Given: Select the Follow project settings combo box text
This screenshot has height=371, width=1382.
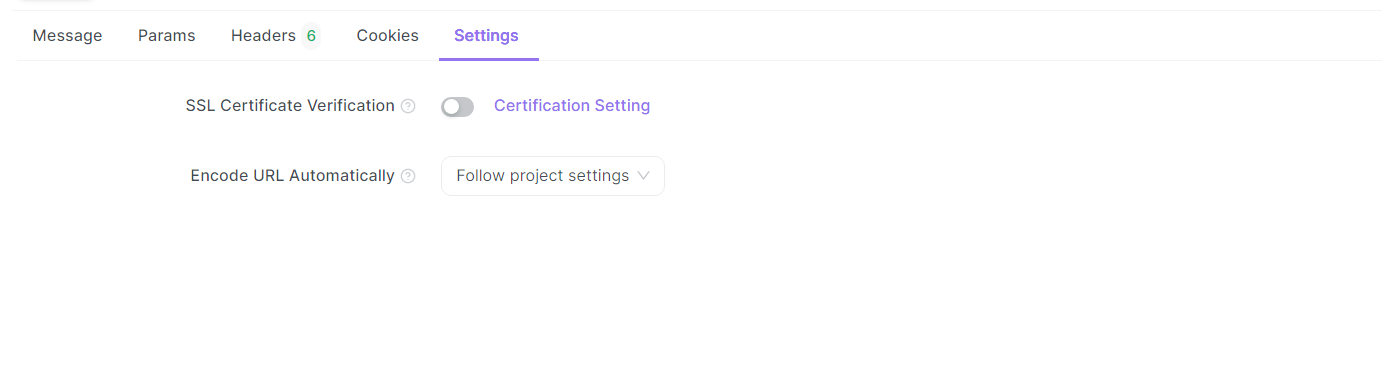Looking at the screenshot, I should pyautogui.click(x=542, y=176).
